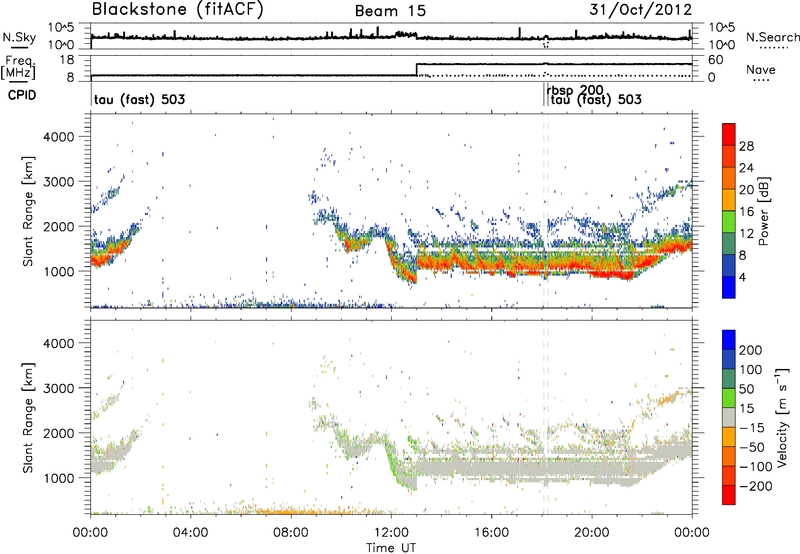Click the strong red echo band near 21 UT
This screenshot has height=554, width=800.
pos(612,273)
